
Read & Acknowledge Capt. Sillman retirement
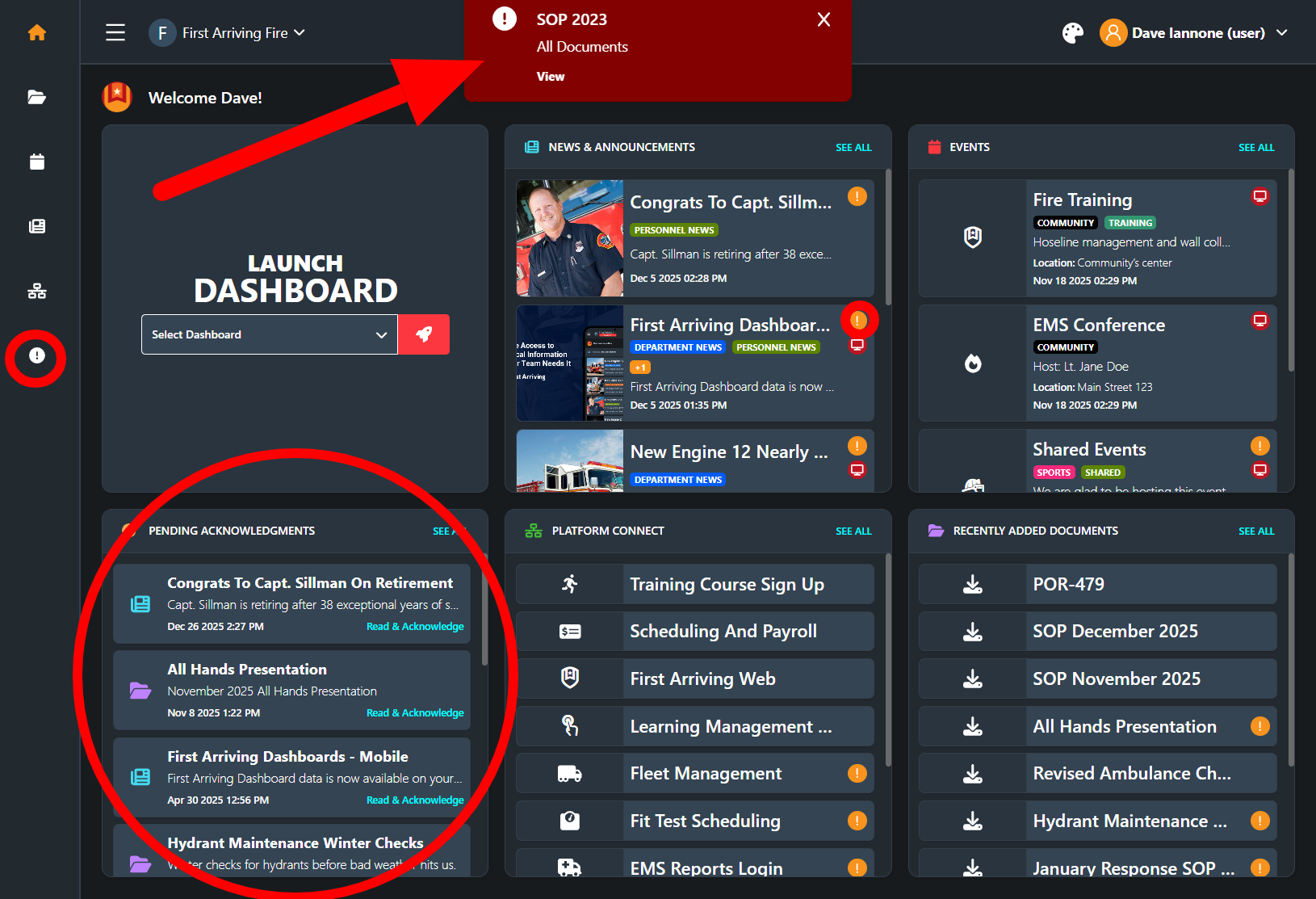pos(415,627)
